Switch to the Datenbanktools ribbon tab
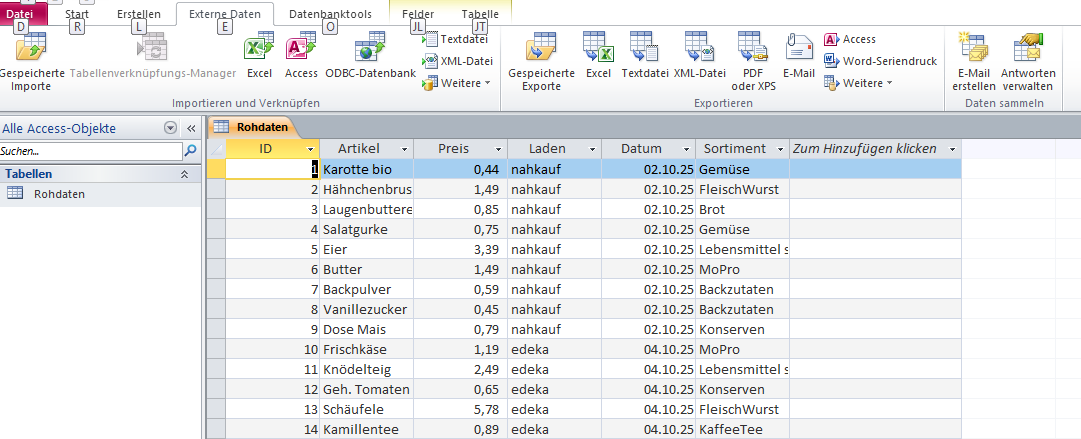The width and height of the screenshot is (1081, 439). click(330, 14)
